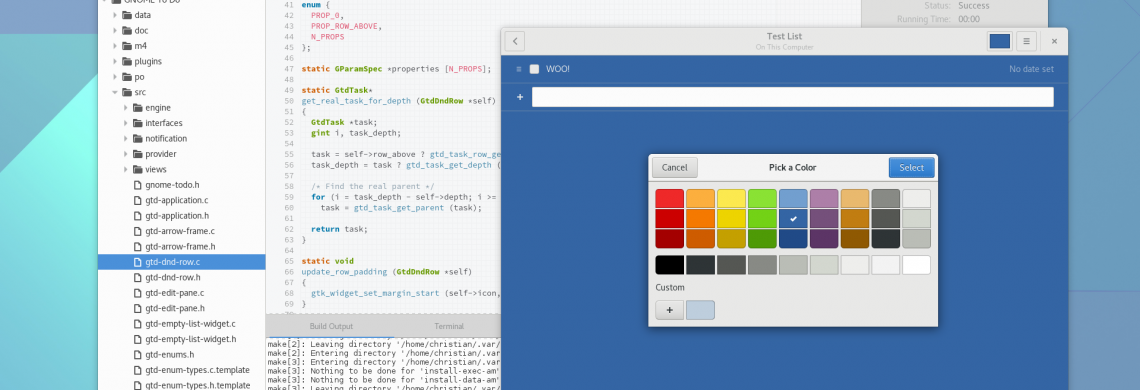Click the 'Success' build status value
1140x390 pixels.
point(974,5)
